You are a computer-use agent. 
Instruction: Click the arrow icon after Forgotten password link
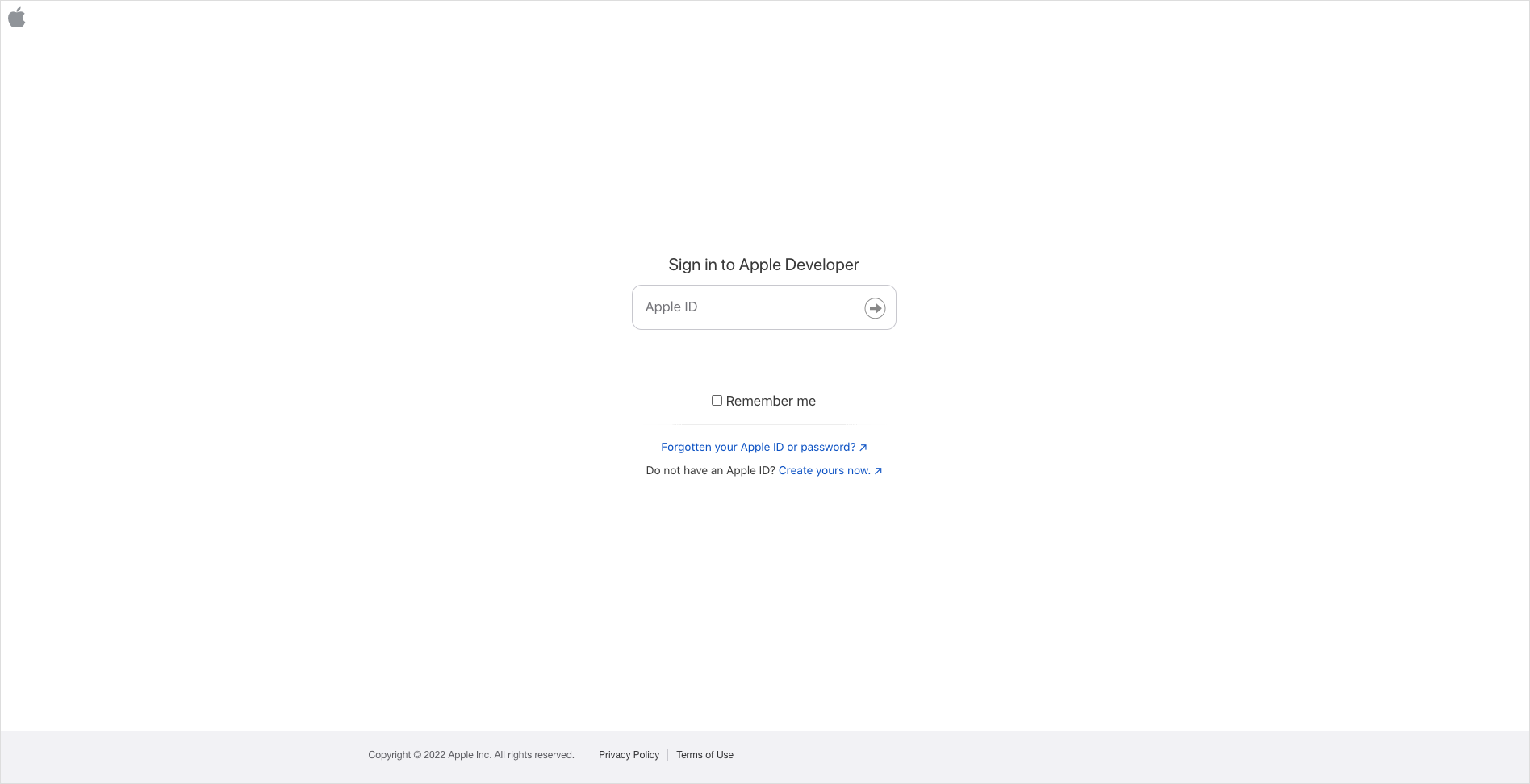(x=863, y=448)
